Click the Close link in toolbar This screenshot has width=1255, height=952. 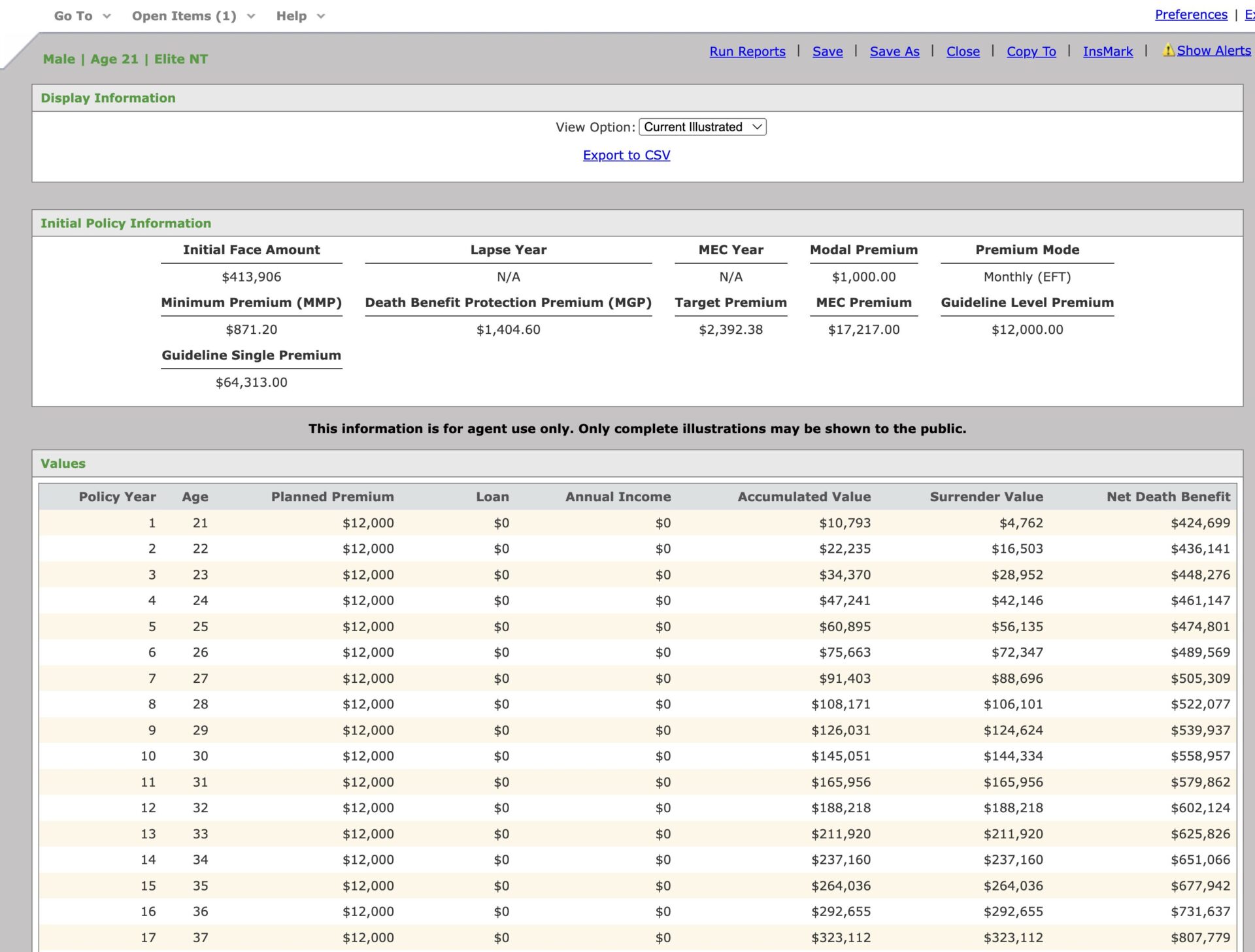coord(963,51)
